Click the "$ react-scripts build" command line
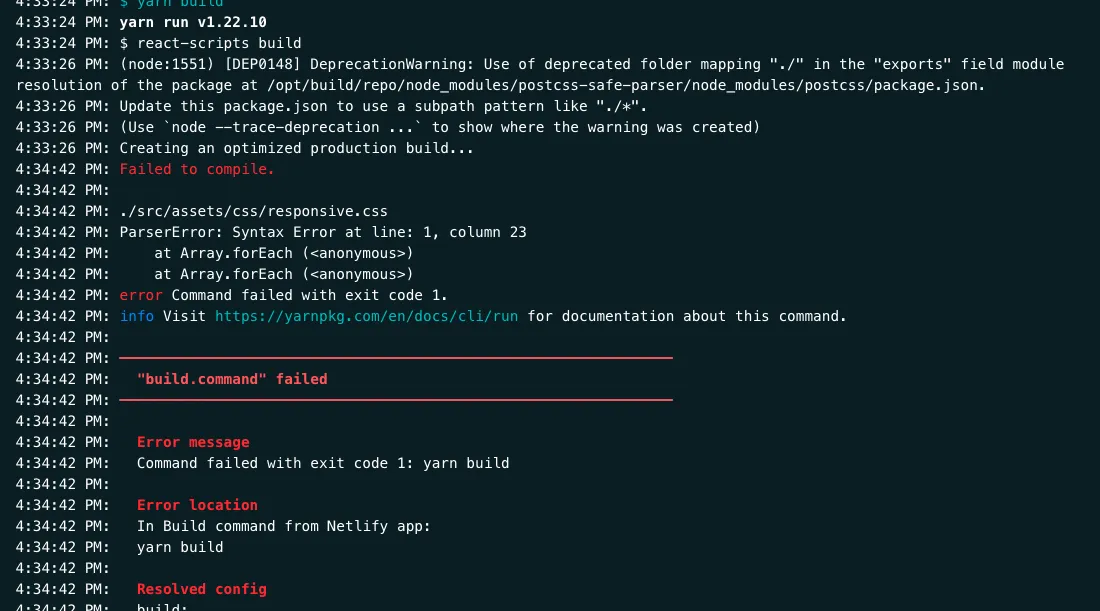The width and height of the screenshot is (1100, 611). tap(210, 43)
